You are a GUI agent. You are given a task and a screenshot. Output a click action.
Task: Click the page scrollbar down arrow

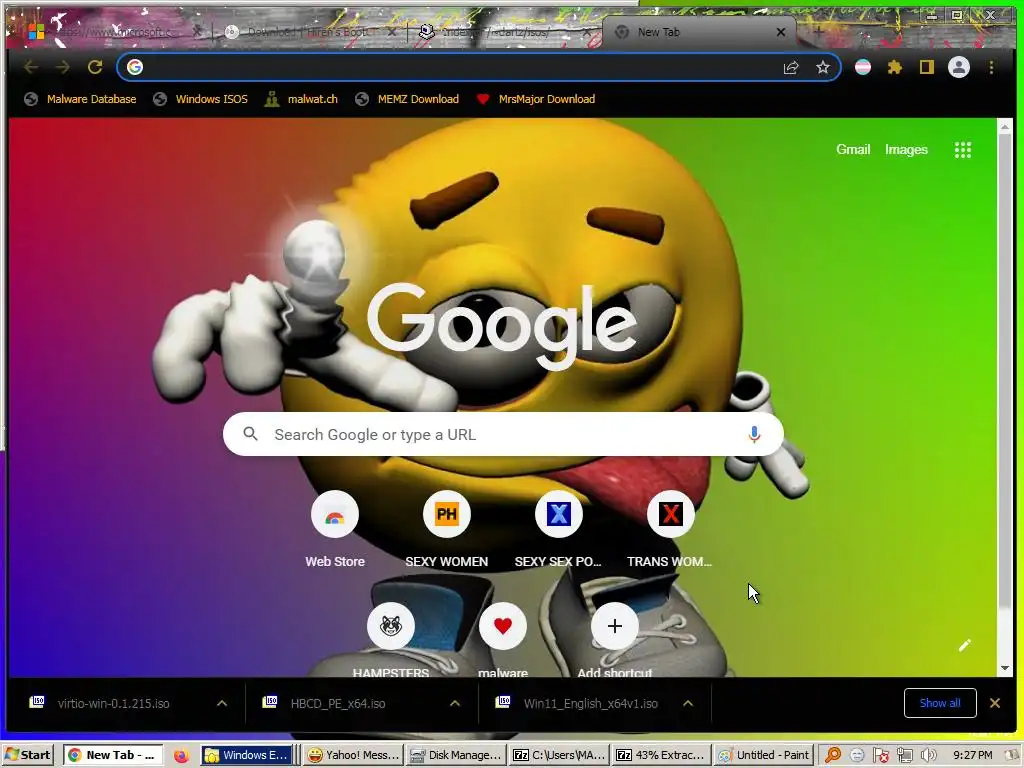point(1004,668)
